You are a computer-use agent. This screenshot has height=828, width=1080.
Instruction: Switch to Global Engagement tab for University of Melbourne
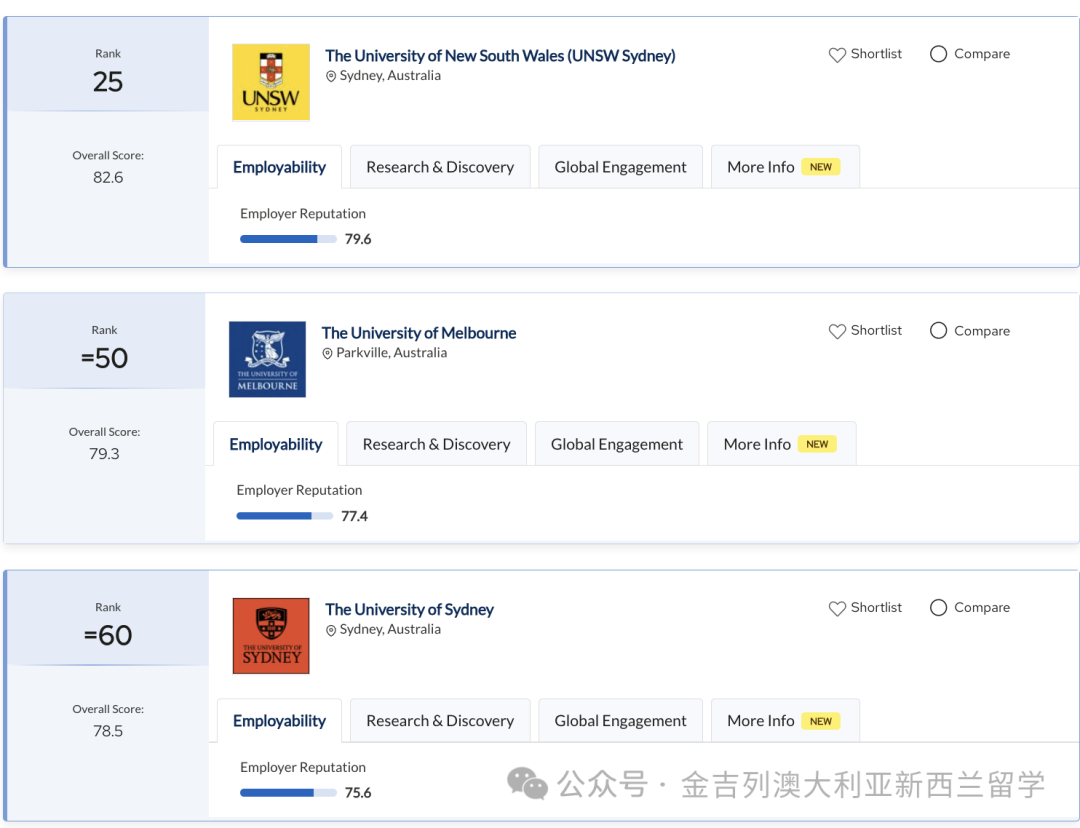[x=617, y=444]
